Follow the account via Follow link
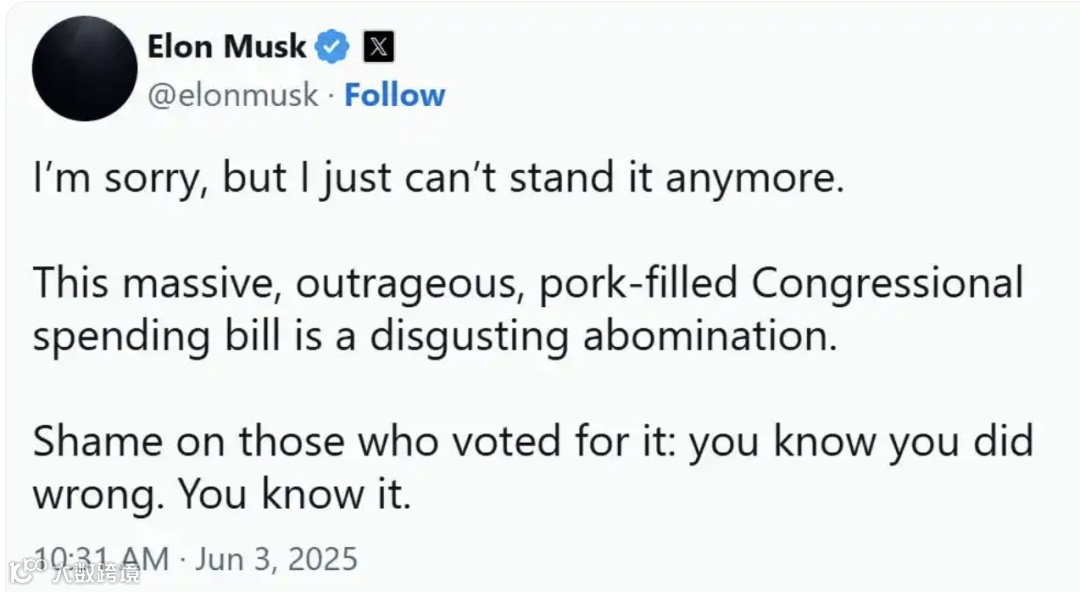 click(x=395, y=95)
